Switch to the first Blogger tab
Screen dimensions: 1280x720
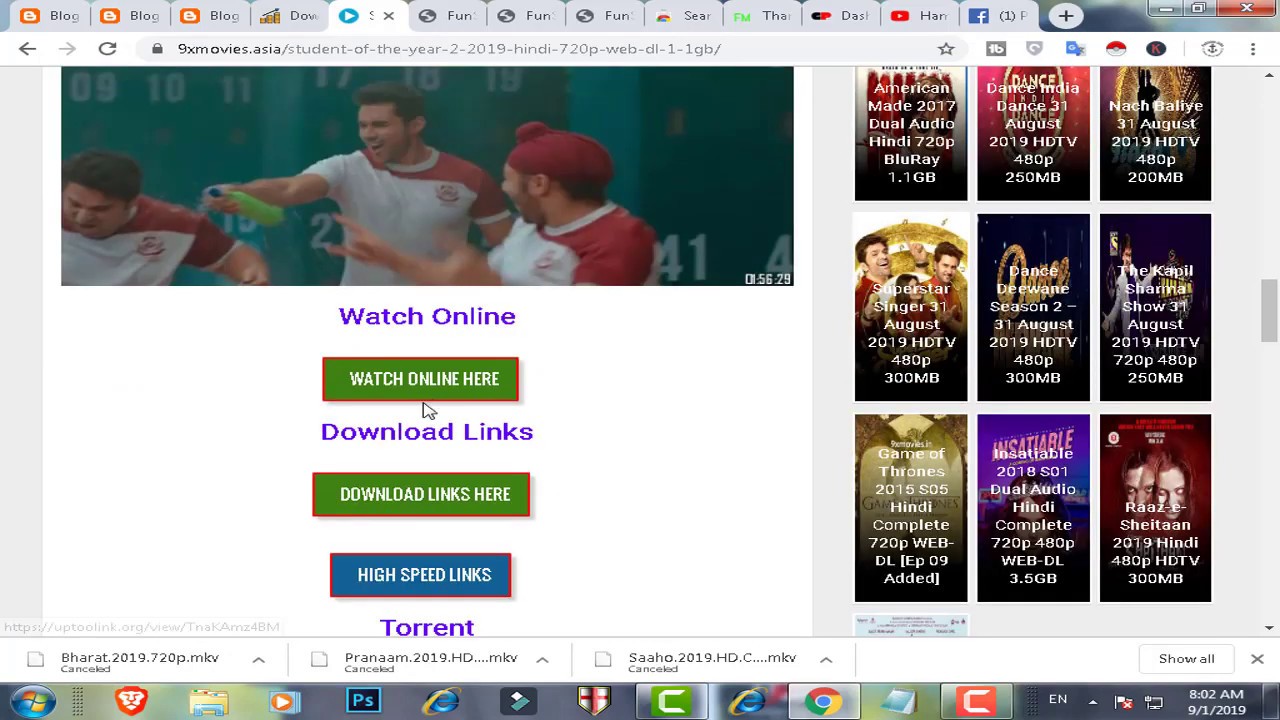(49, 16)
